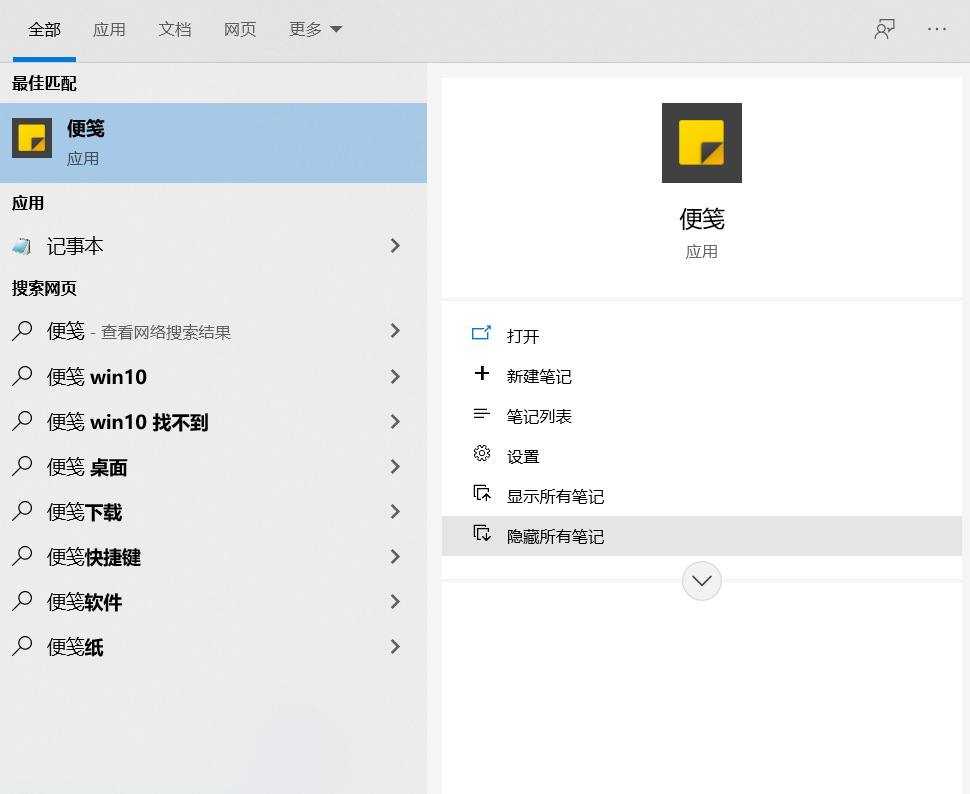Open the three-dot options menu
The height and width of the screenshot is (794, 970).
tap(936, 29)
